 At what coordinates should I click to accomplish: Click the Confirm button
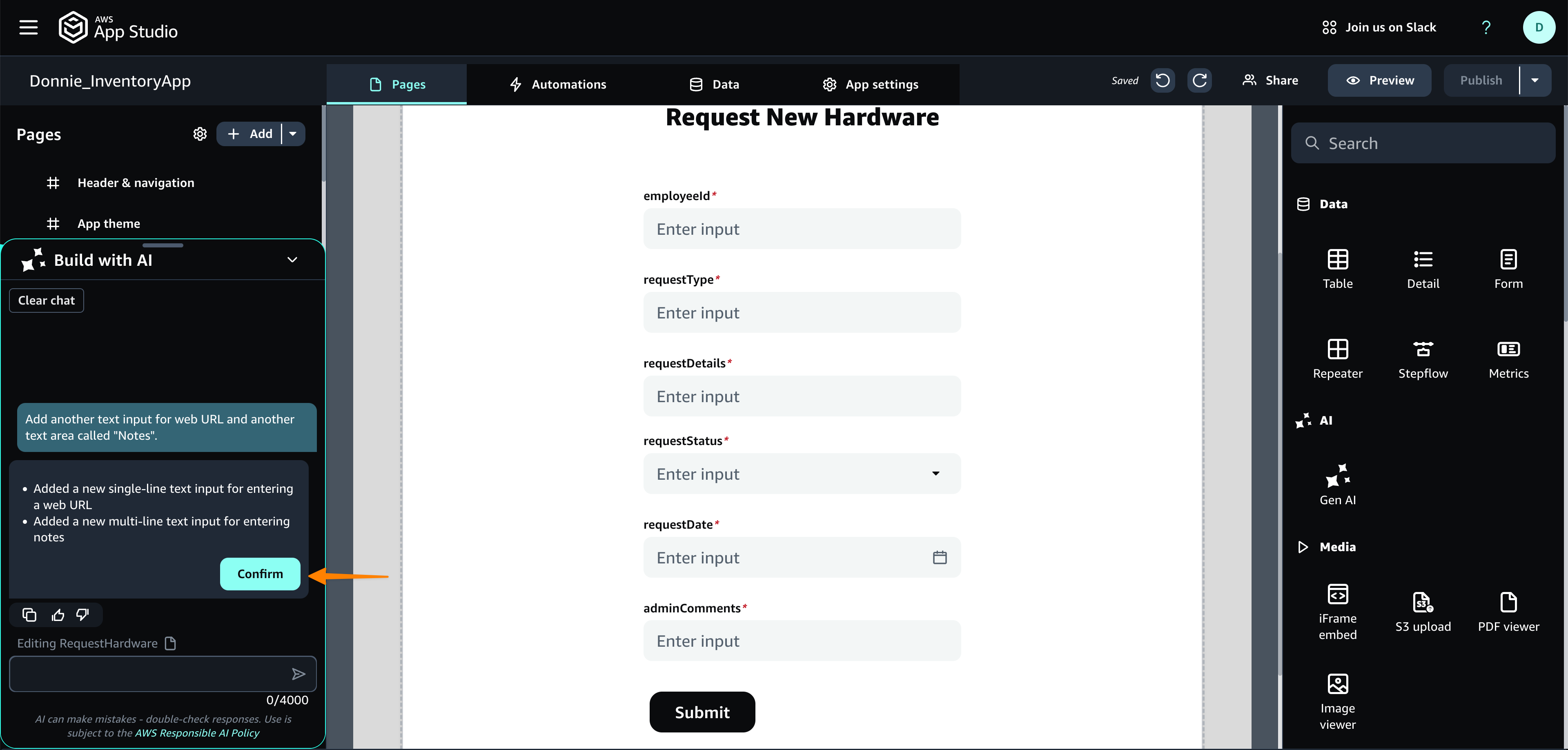coord(260,574)
